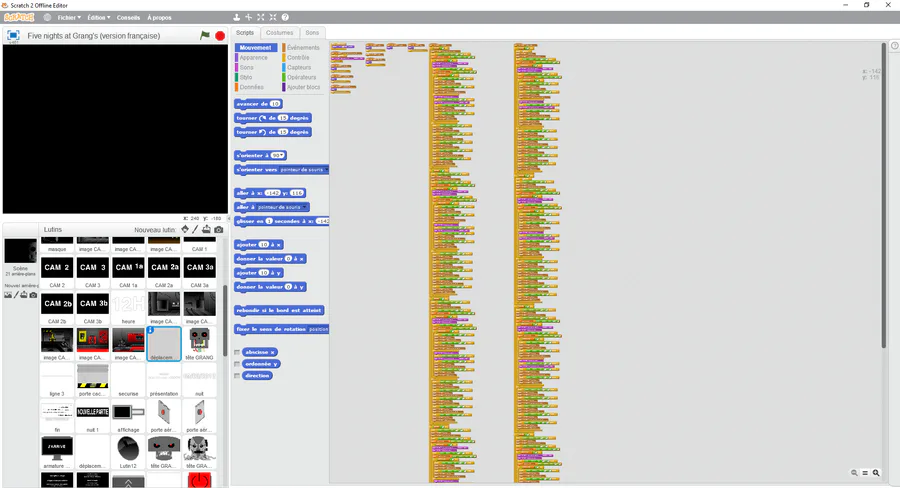Select the Événements block category
Viewport: 900px width, 488px height.
coord(303,48)
